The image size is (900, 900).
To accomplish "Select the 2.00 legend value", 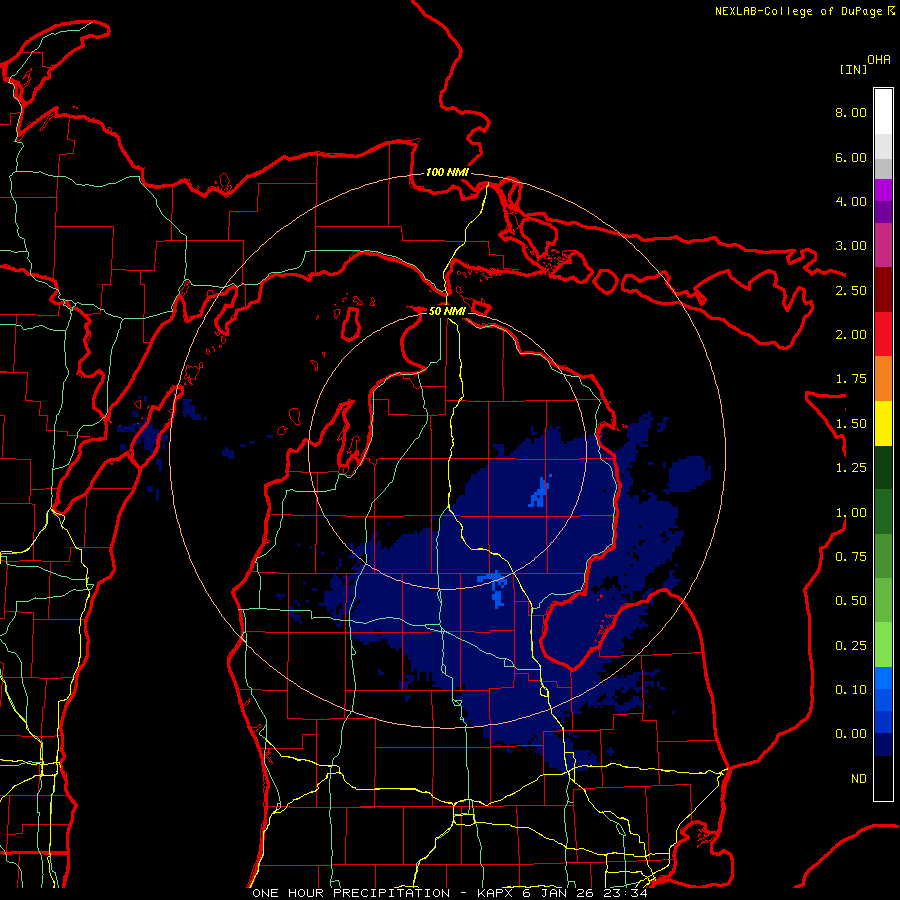I will (x=851, y=335).
